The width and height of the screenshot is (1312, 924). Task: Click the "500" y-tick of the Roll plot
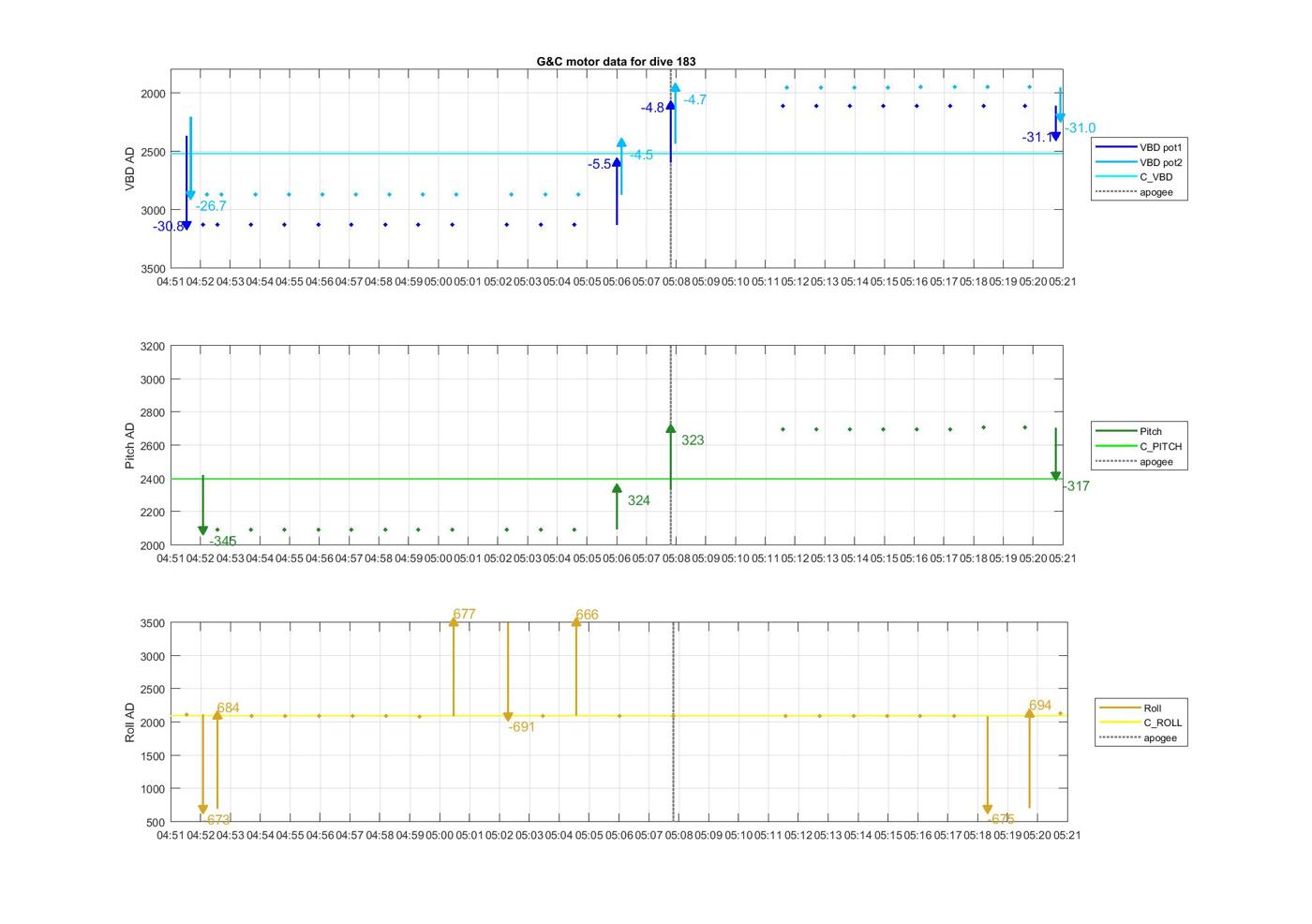tap(157, 822)
